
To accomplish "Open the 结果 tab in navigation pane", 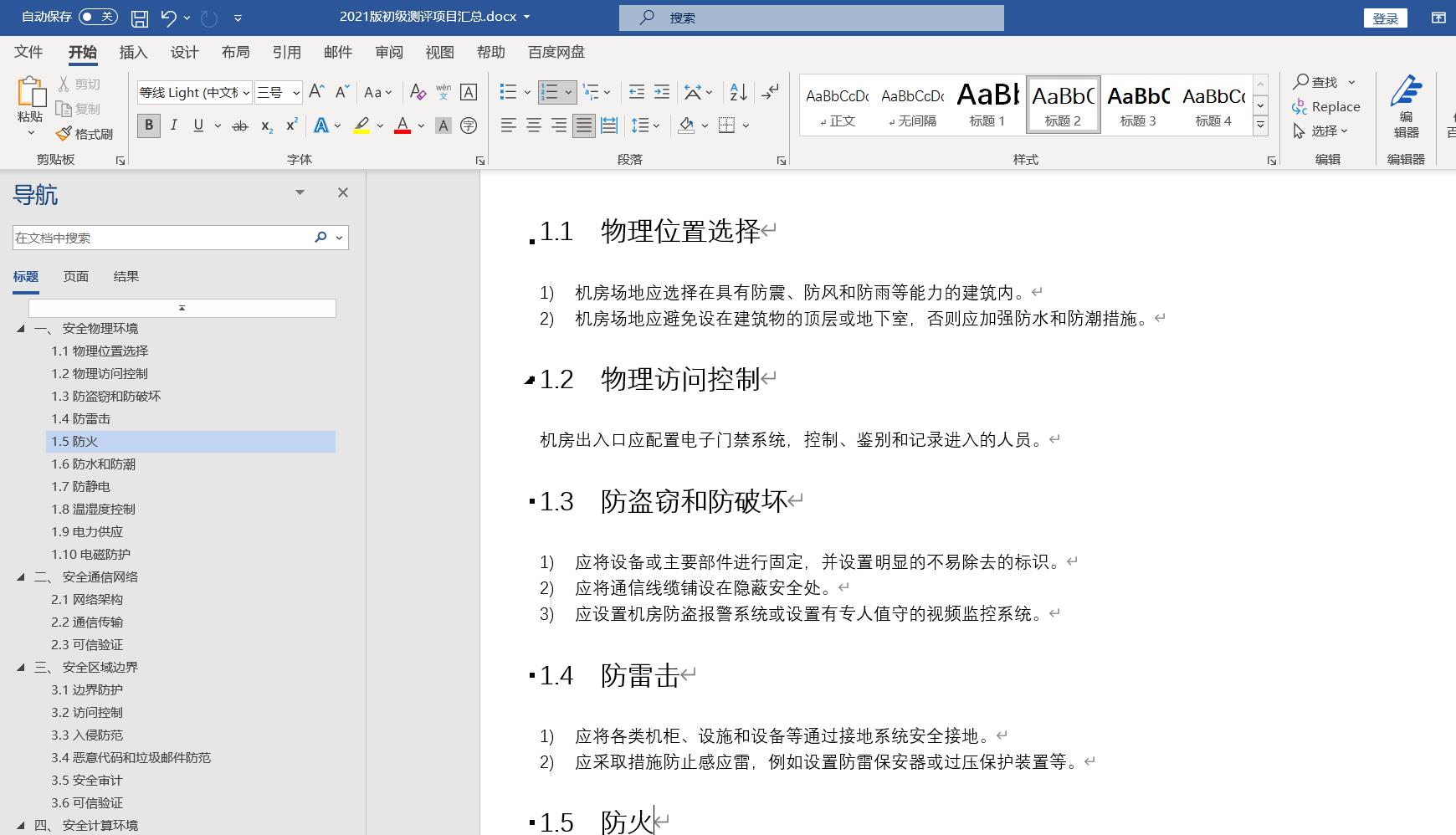I will 126,276.
